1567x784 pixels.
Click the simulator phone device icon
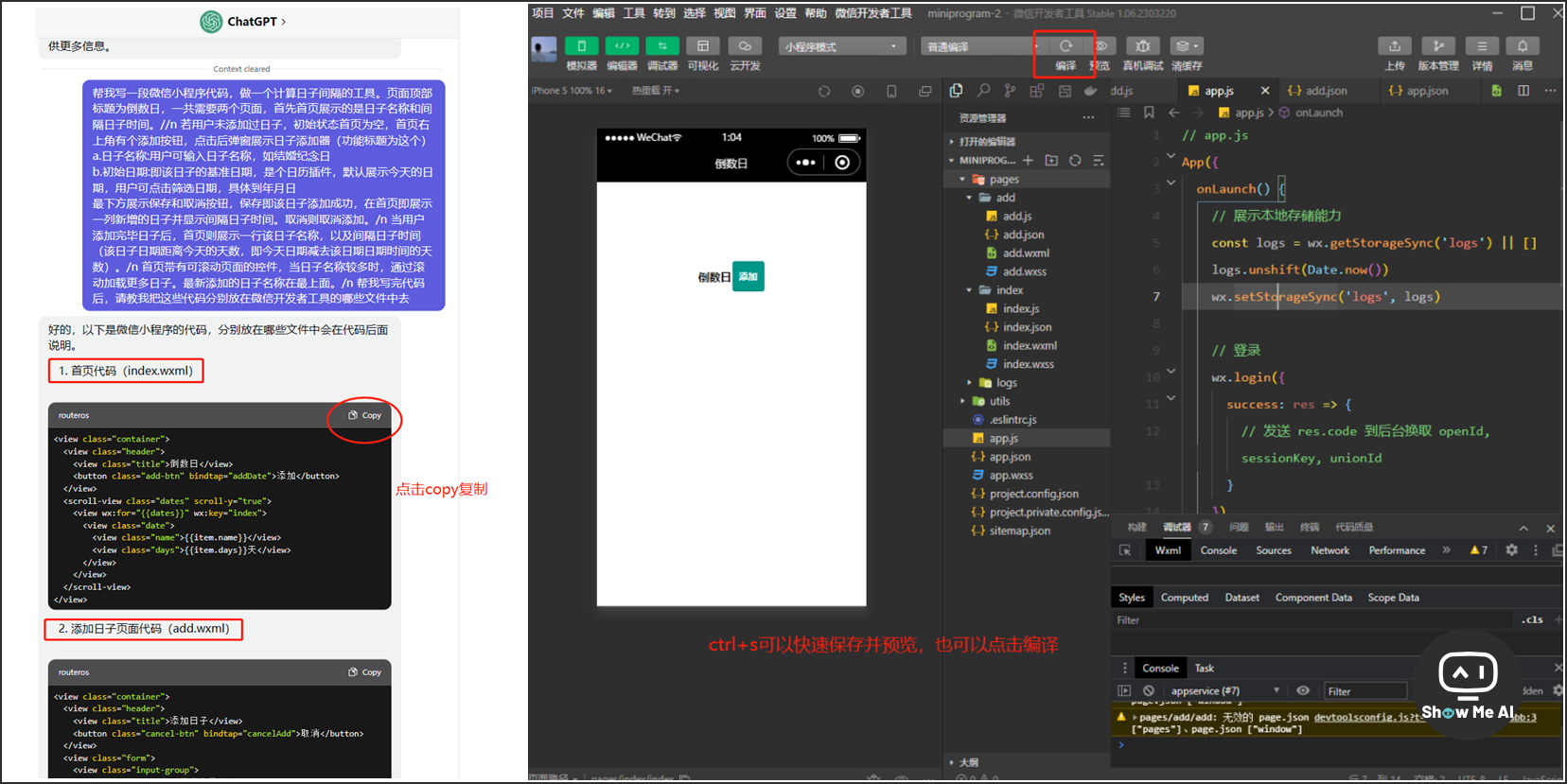tap(891, 91)
